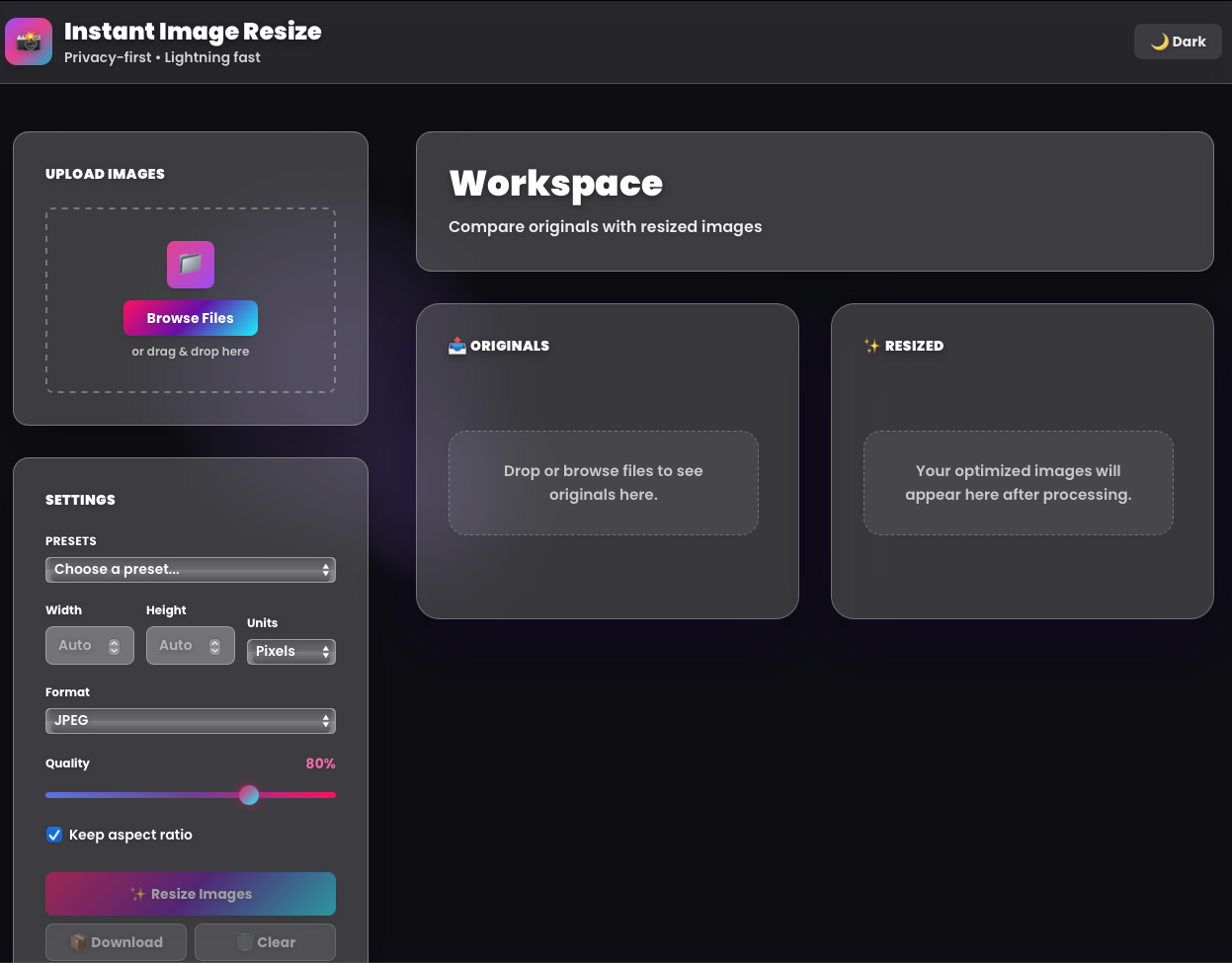Viewport: 1232px width, 963px height.
Task: Click the Quality slider handle
Action: coord(249,795)
